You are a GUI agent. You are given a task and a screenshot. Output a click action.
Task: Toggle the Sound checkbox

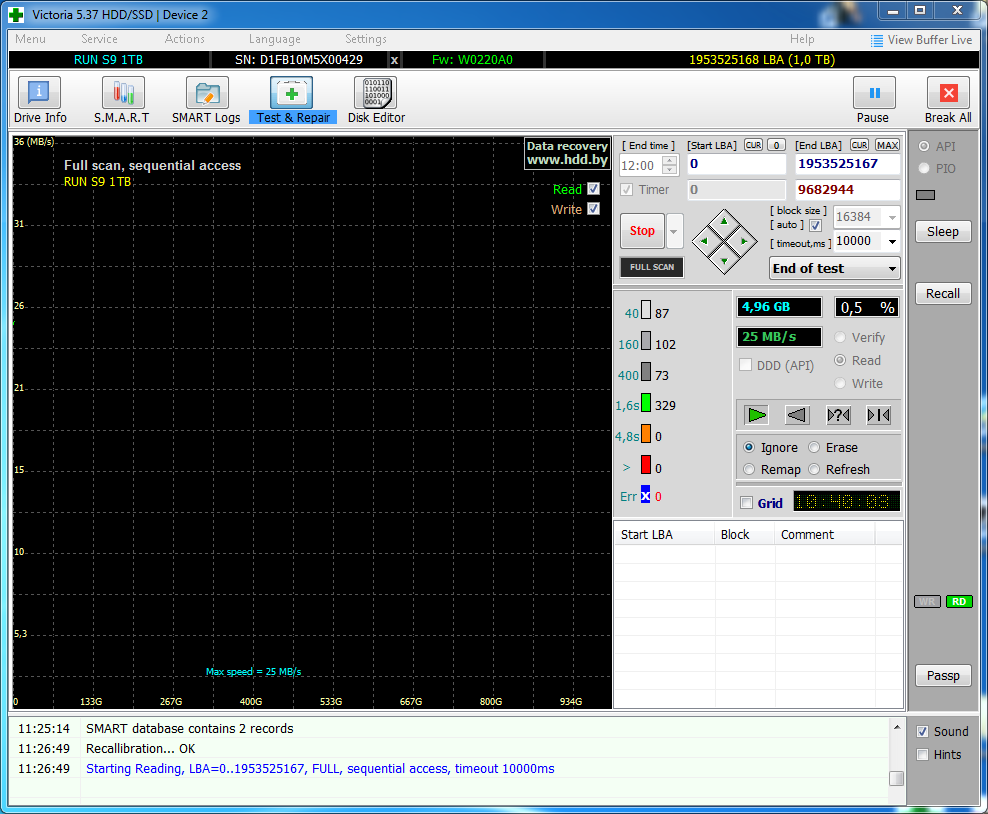click(x=922, y=731)
